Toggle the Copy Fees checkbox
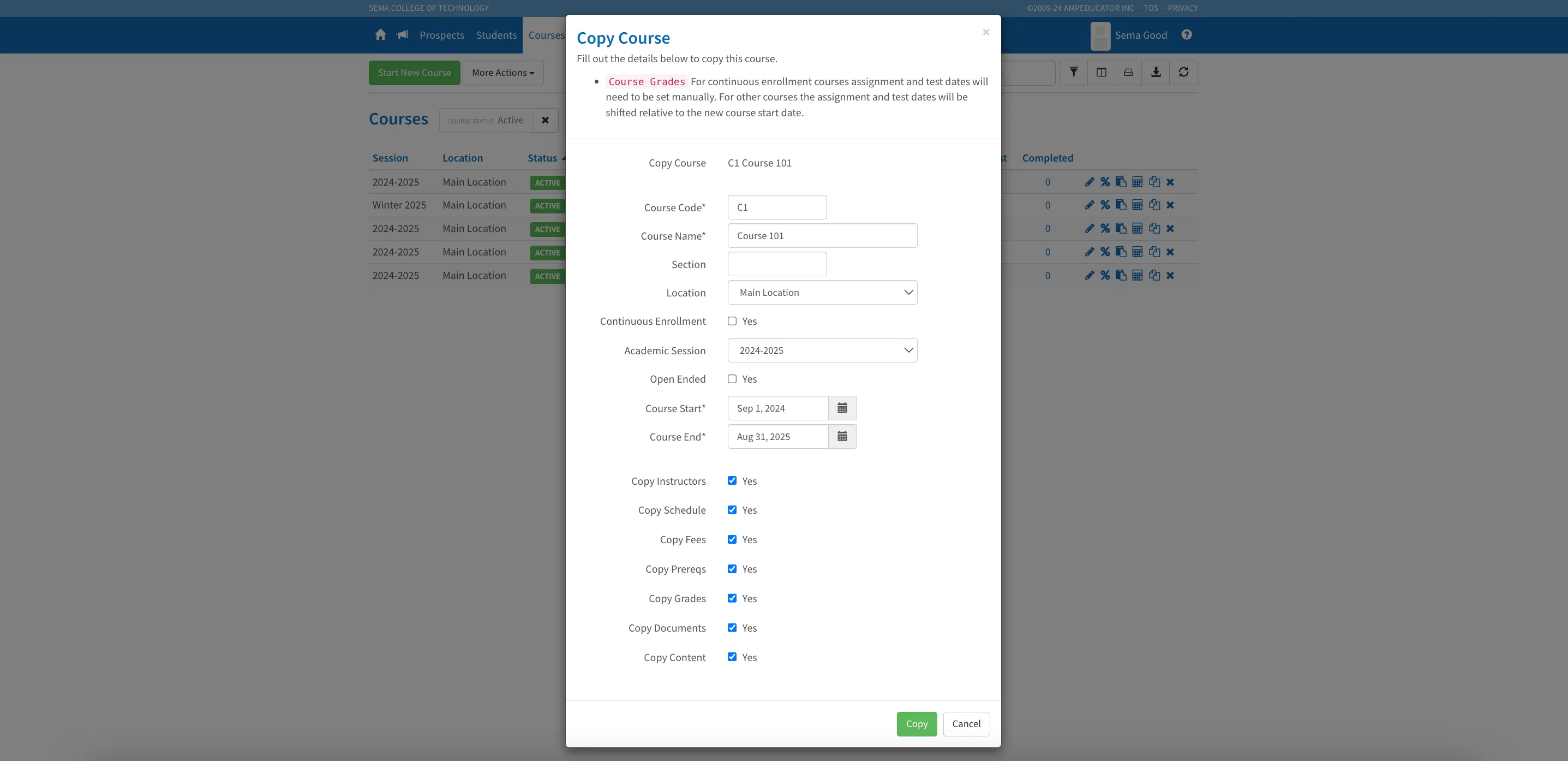 tap(732, 539)
